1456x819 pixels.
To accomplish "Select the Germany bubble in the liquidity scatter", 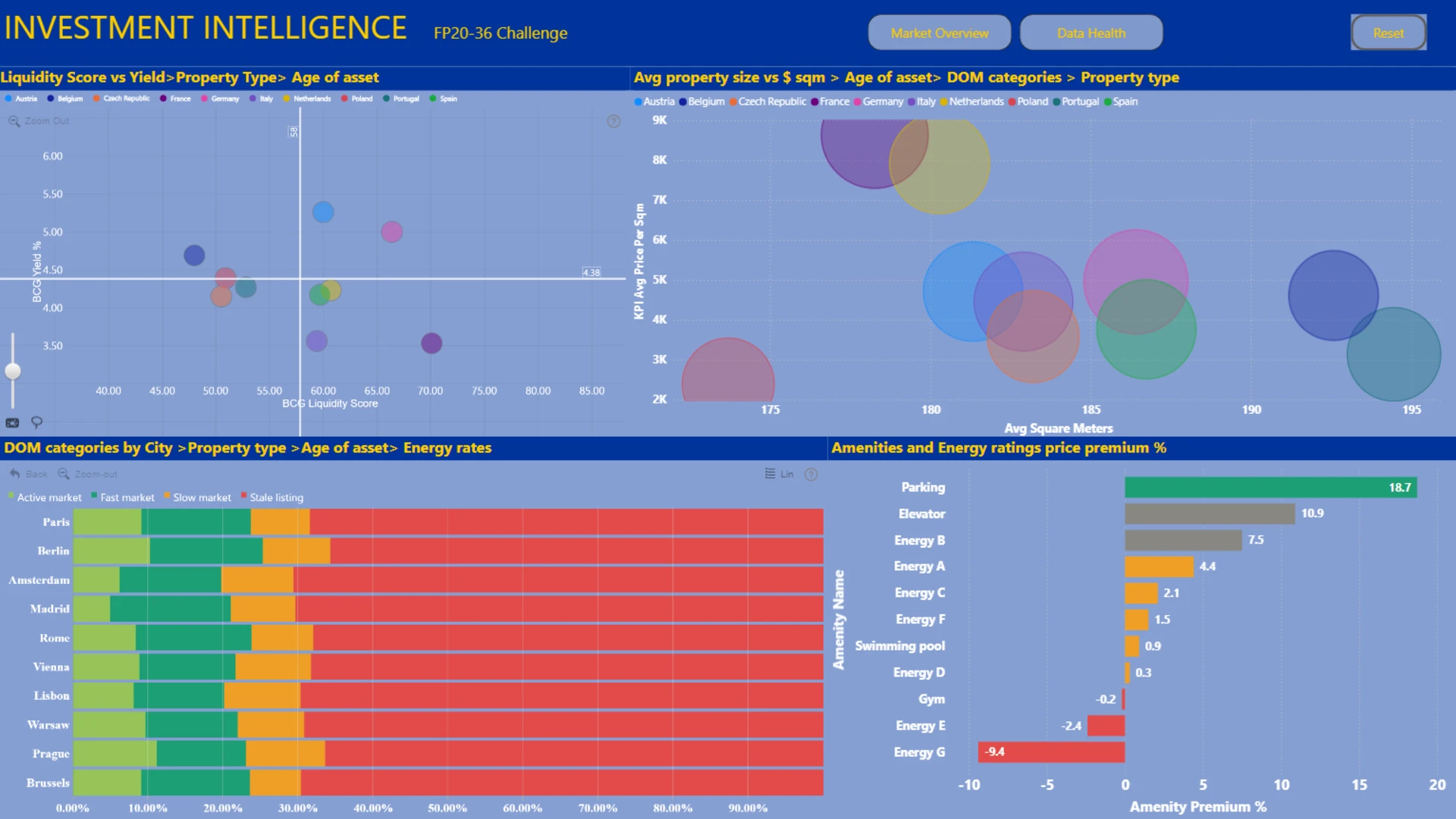I will click(391, 232).
